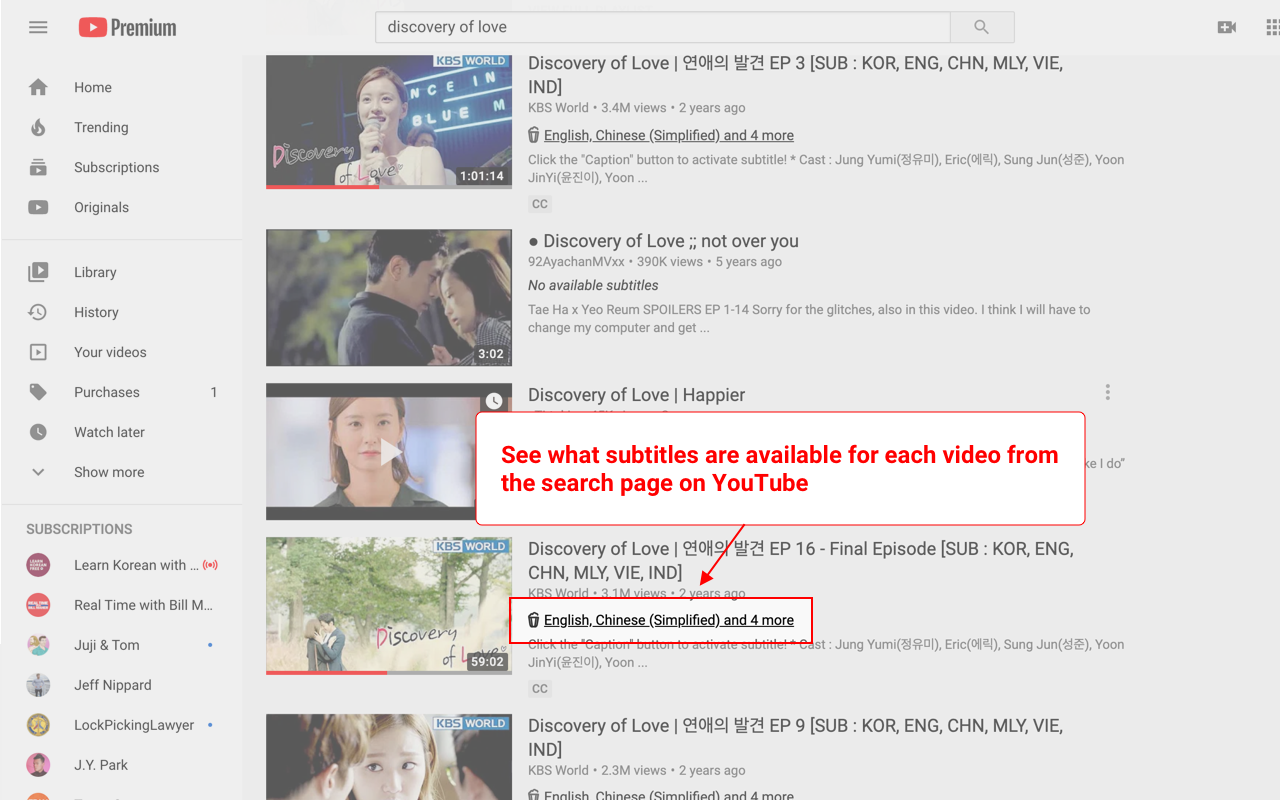Click the Purchases tag icon
Image resolution: width=1280 pixels, height=800 pixels.
[x=38, y=392]
